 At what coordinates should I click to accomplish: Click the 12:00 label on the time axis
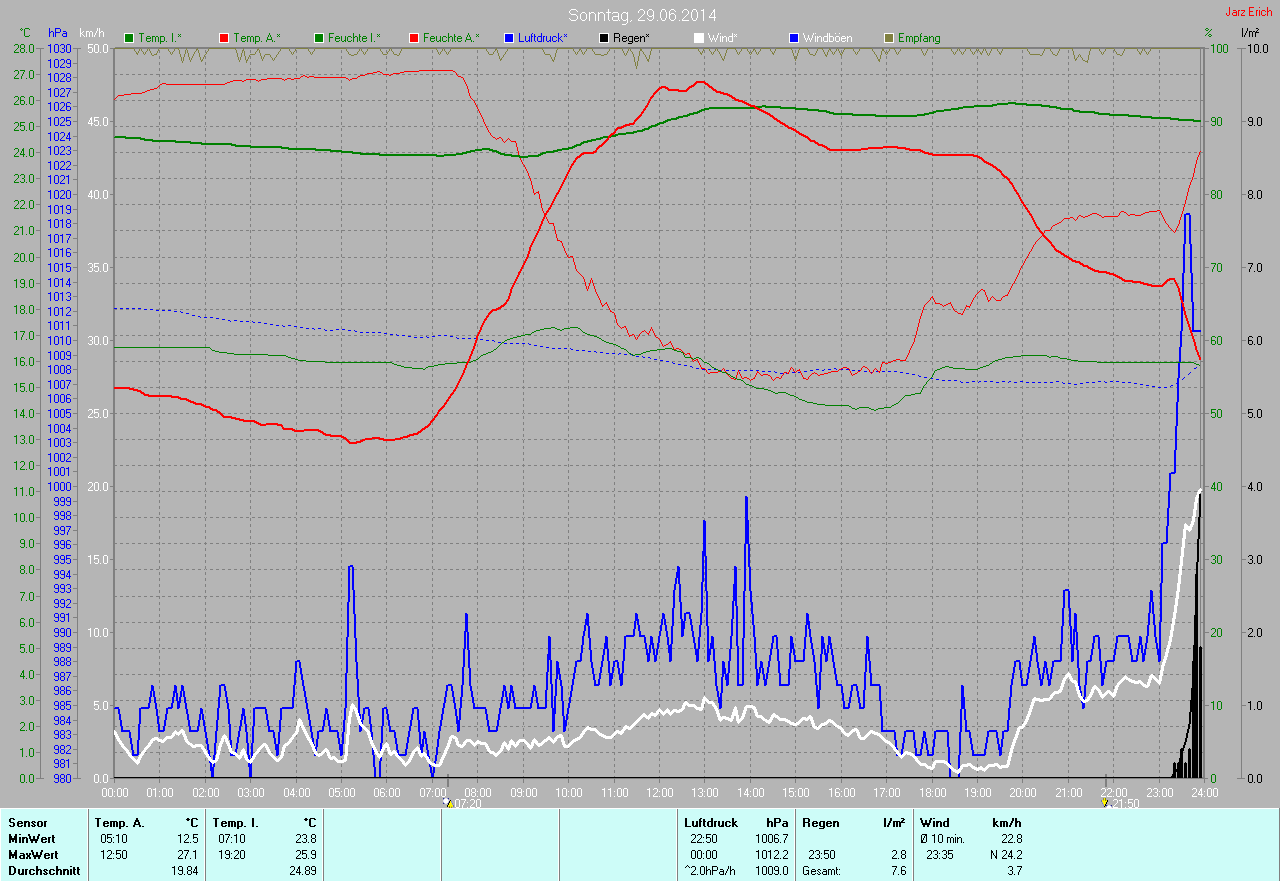(659, 792)
